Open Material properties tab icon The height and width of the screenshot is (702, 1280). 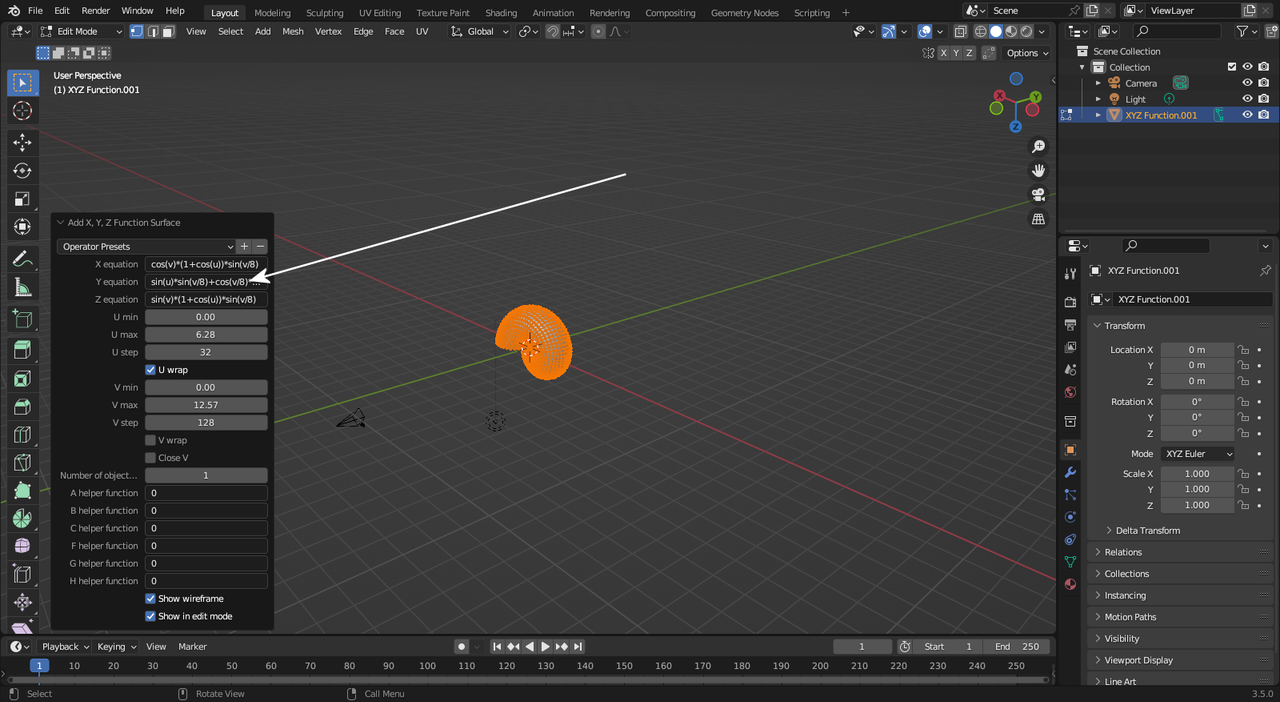[x=1070, y=584]
